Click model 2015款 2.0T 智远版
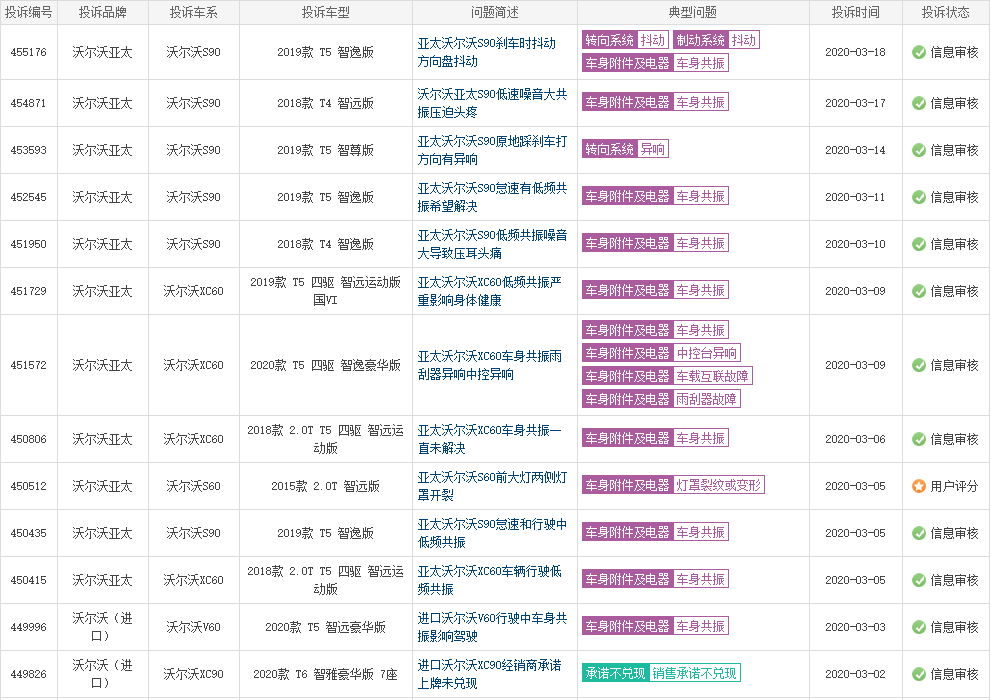 click(325, 486)
